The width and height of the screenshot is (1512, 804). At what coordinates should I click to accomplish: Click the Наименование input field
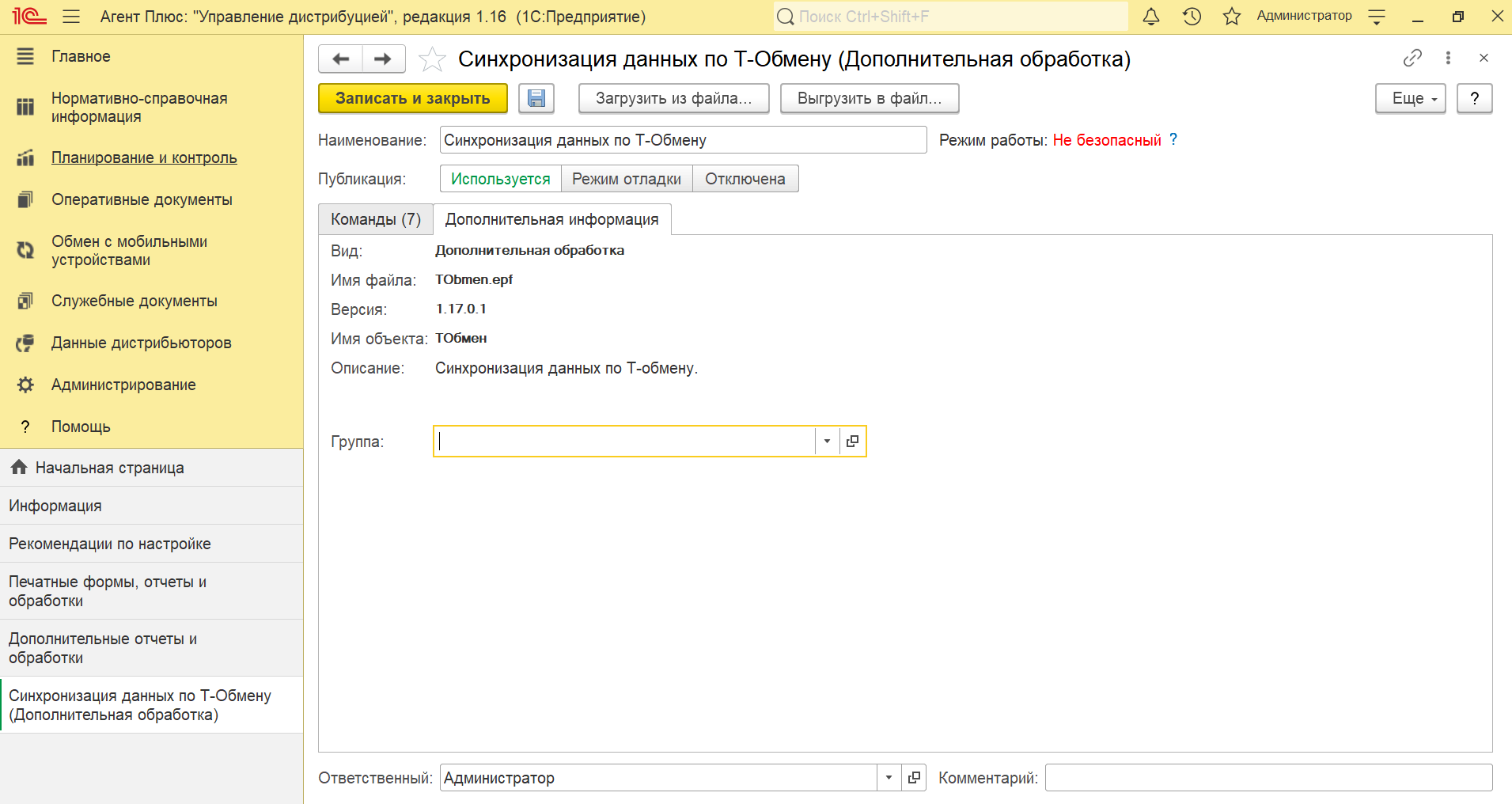683,140
